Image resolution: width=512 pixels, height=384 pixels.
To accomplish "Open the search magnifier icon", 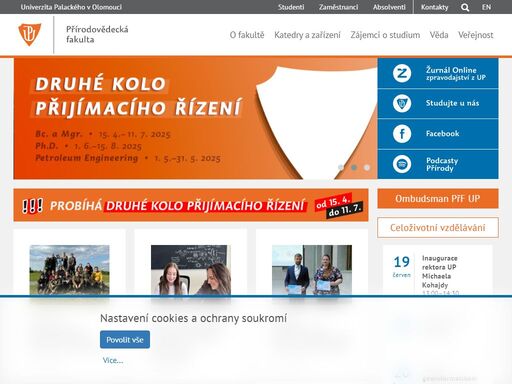I will [x=465, y=7].
